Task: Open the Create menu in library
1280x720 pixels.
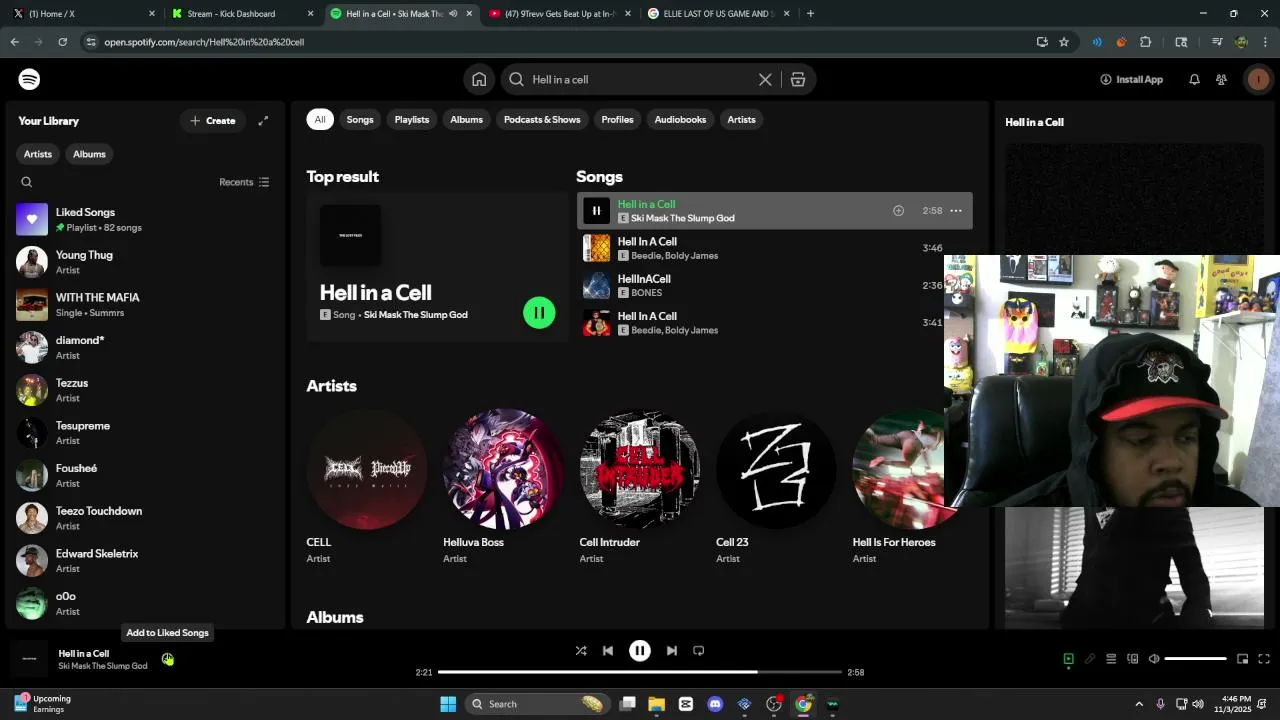Action: click(x=213, y=121)
